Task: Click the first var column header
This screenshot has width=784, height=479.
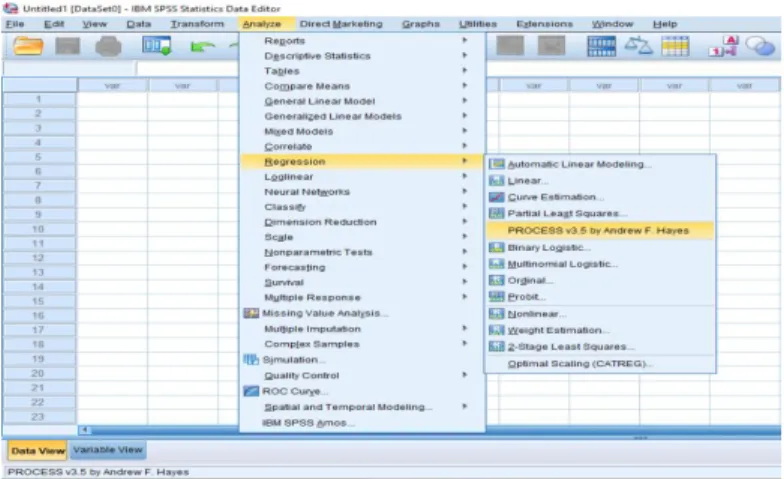Action: pos(112,86)
